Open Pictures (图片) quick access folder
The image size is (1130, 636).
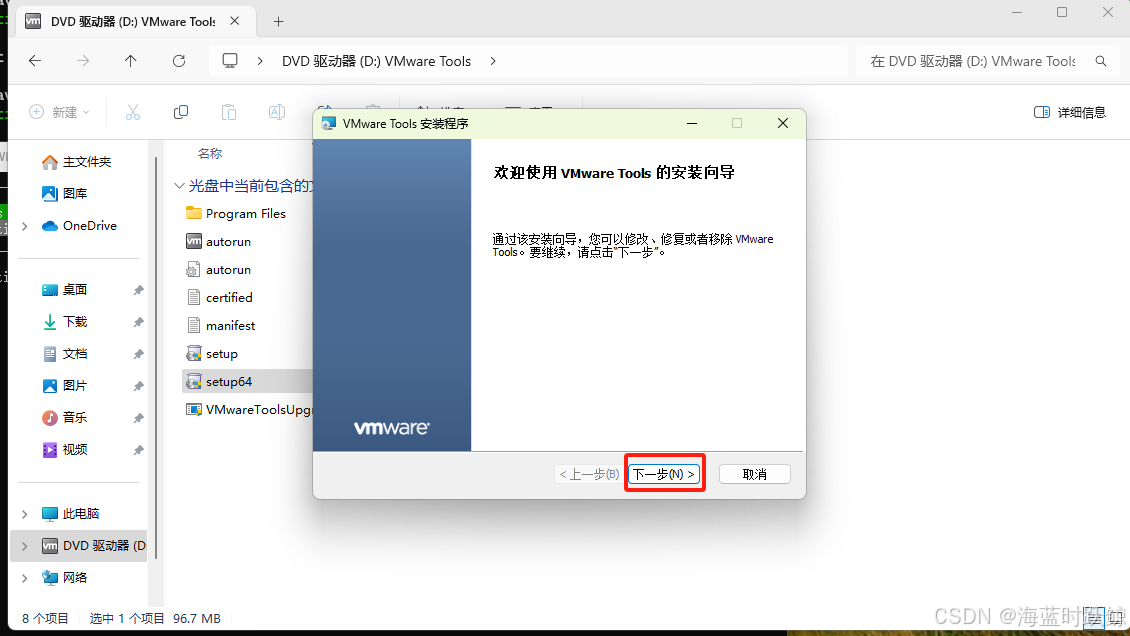point(64,385)
